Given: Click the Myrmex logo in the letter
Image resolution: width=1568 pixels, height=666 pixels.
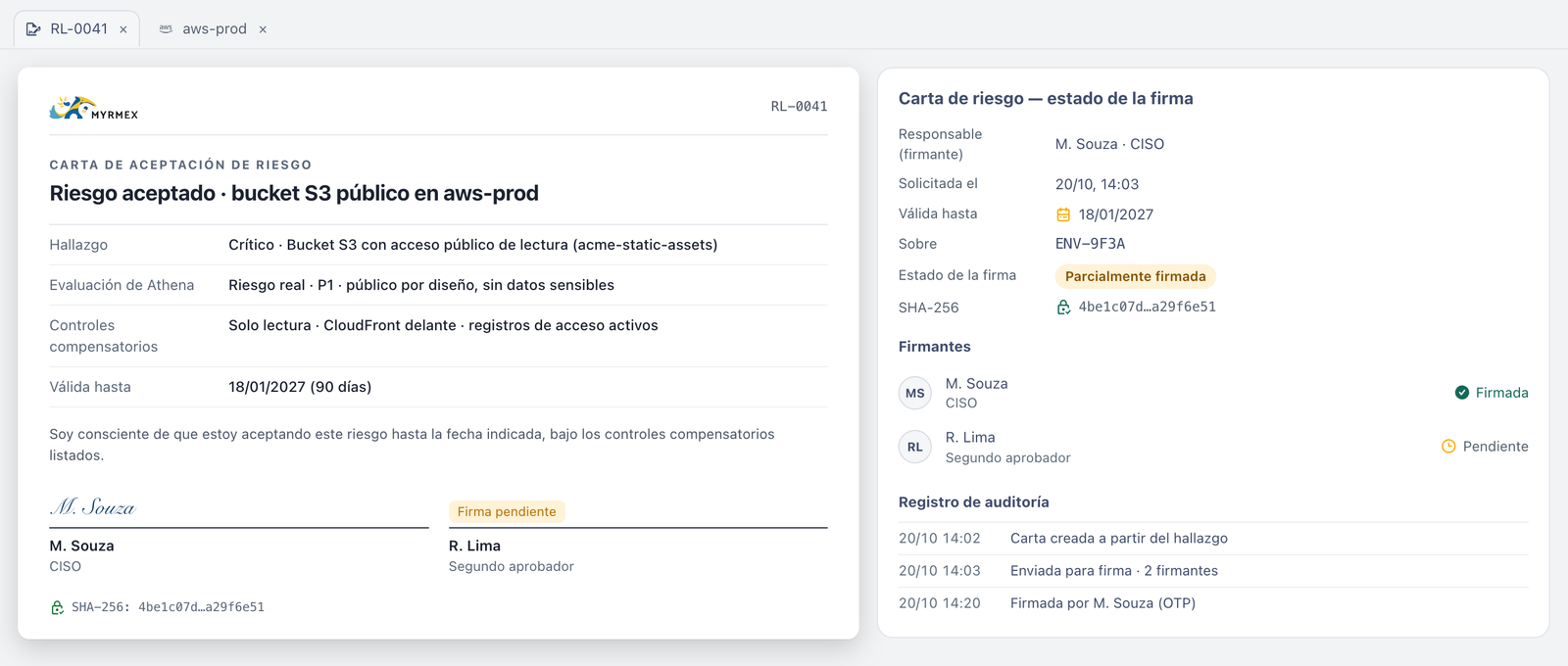Looking at the screenshot, I should pyautogui.click(x=94, y=108).
